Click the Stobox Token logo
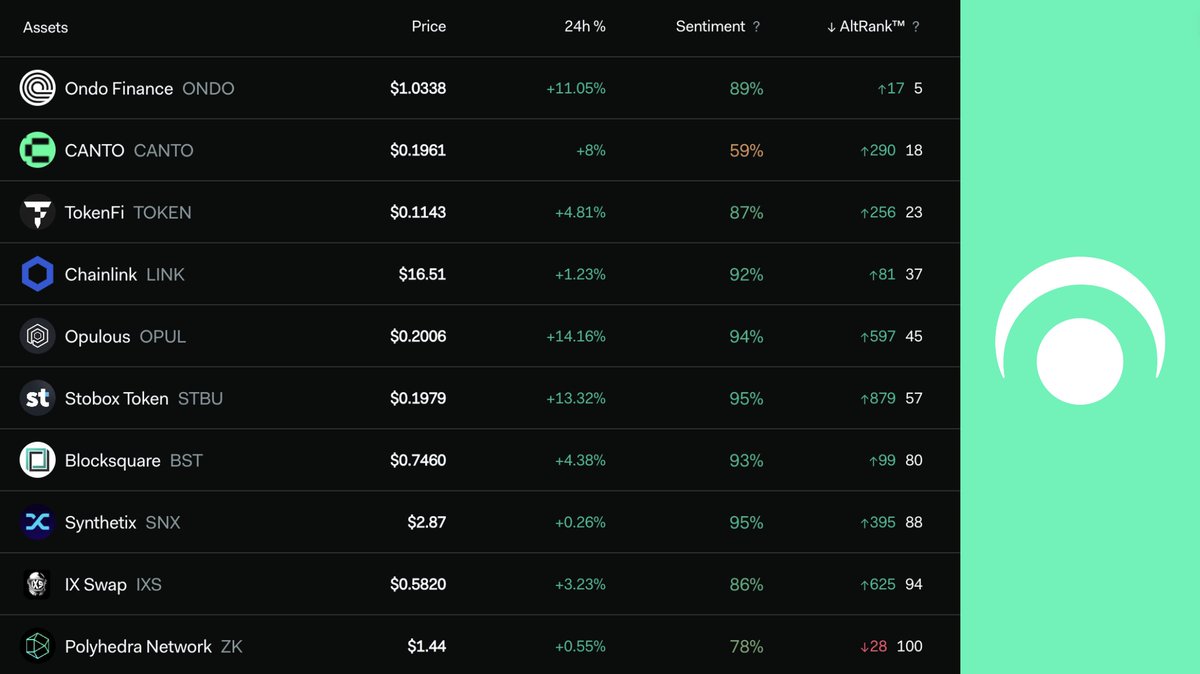This screenshot has height=674, width=1200. pyautogui.click(x=37, y=398)
